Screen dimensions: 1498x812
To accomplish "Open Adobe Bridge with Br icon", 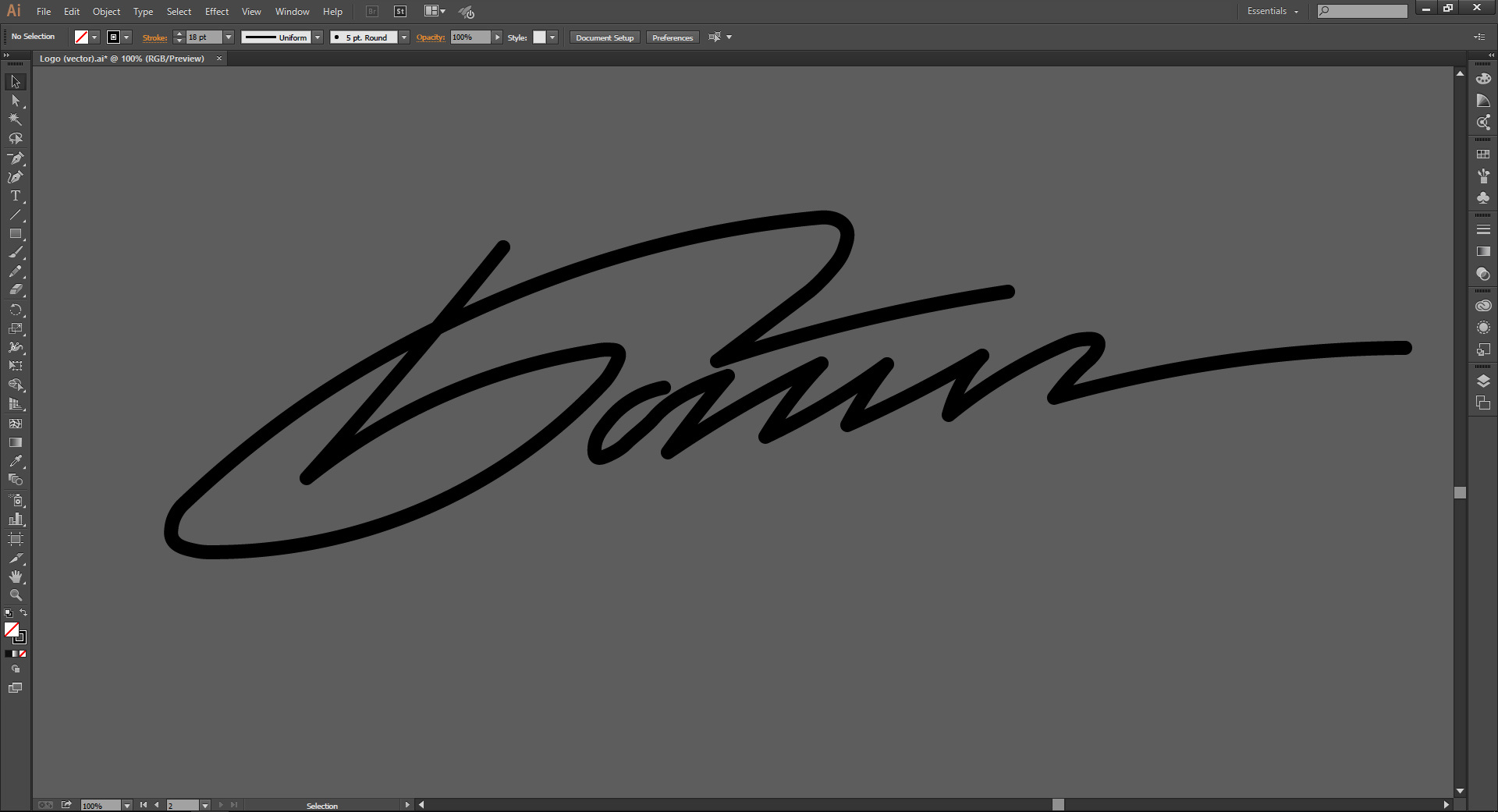I will click(372, 12).
